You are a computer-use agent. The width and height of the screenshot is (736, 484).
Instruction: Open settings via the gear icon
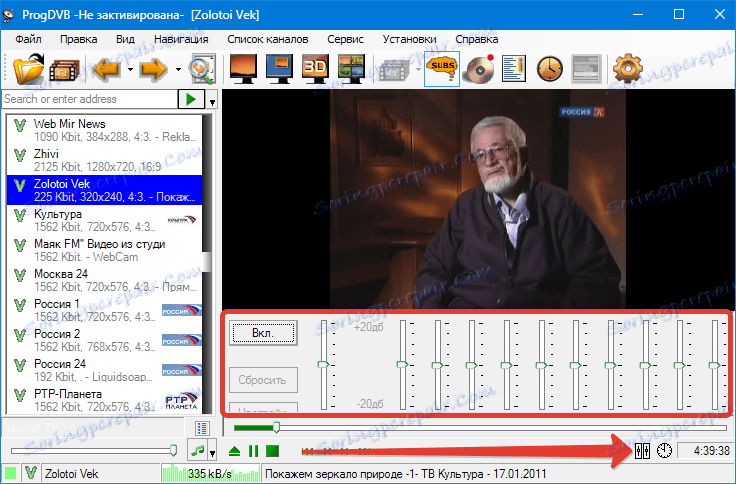pos(626,69)
